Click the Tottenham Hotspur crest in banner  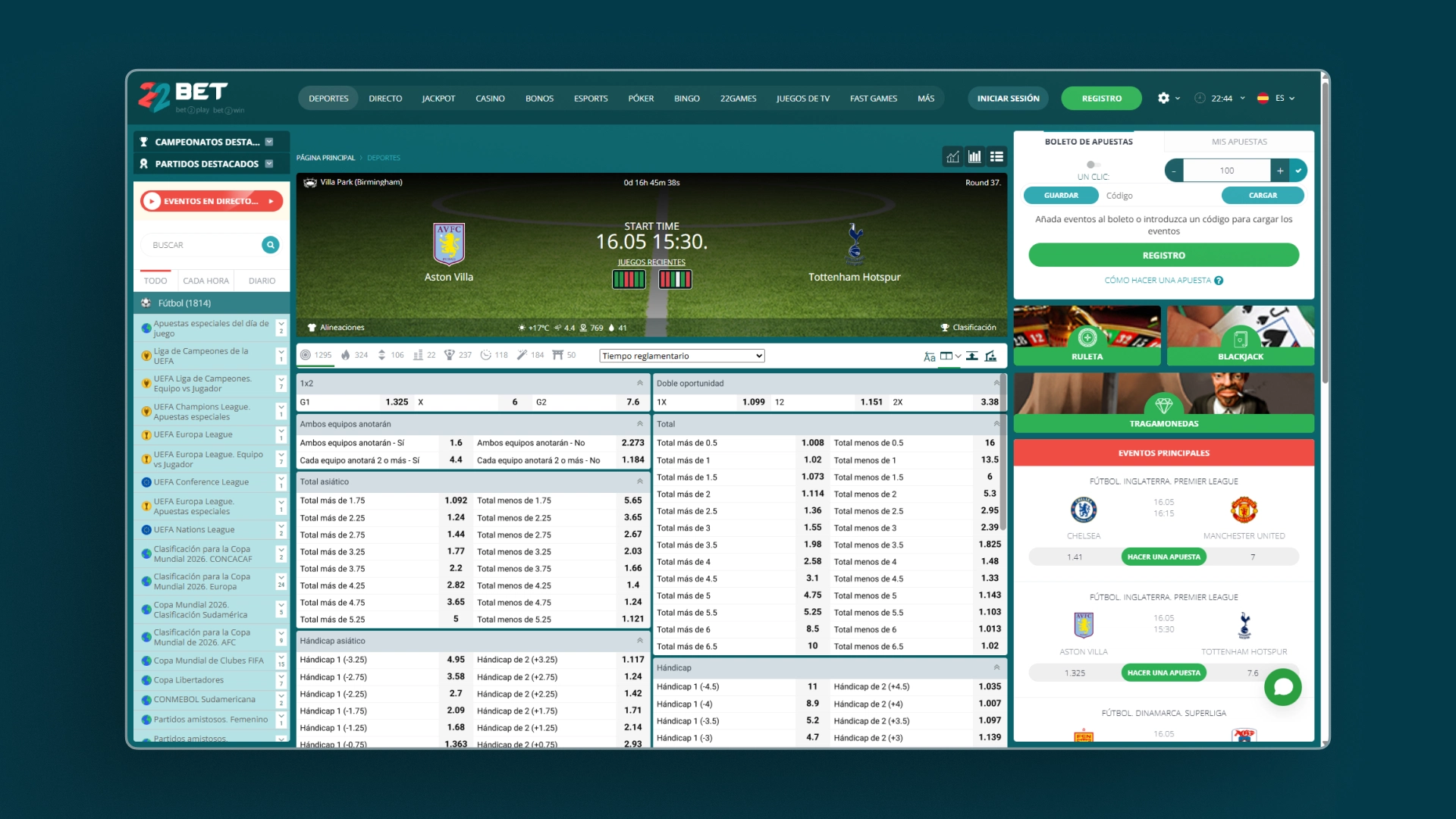pos(855,244)
